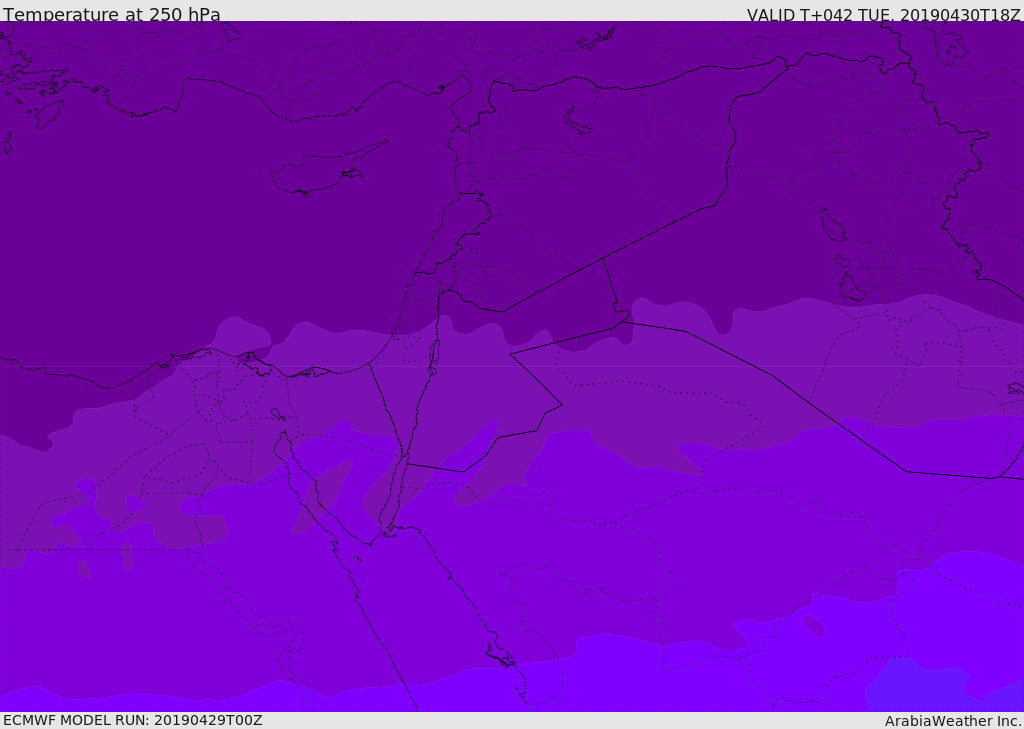The width and height of the screenshot is (1024, 729).
Task: Click the 'Temperature at 250 hPa' title text
Action: click(x=112, y=14)
